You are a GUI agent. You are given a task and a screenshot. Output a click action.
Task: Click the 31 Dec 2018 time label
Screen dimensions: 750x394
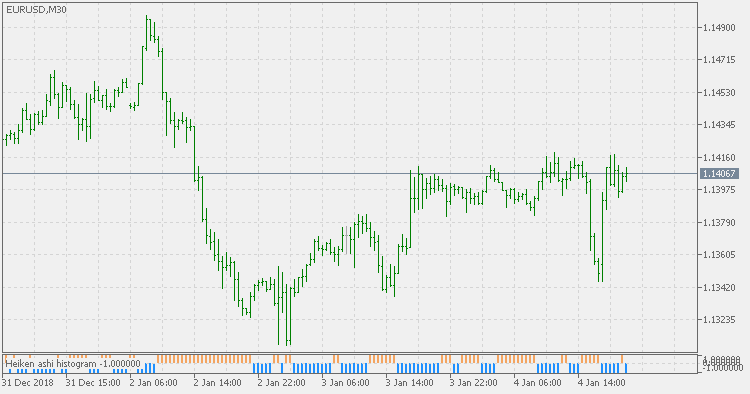point(28,383)
